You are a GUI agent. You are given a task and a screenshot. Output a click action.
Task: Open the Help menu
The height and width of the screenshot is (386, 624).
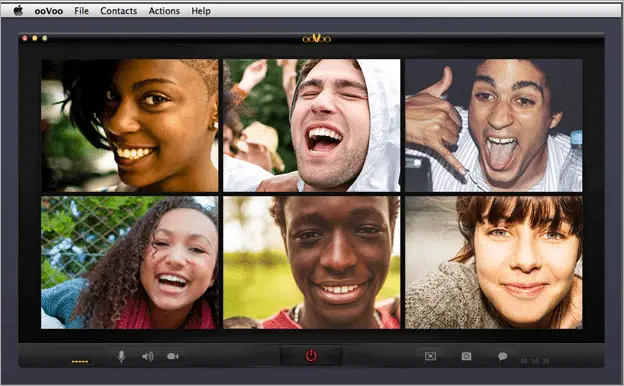[x=201, y=11]
